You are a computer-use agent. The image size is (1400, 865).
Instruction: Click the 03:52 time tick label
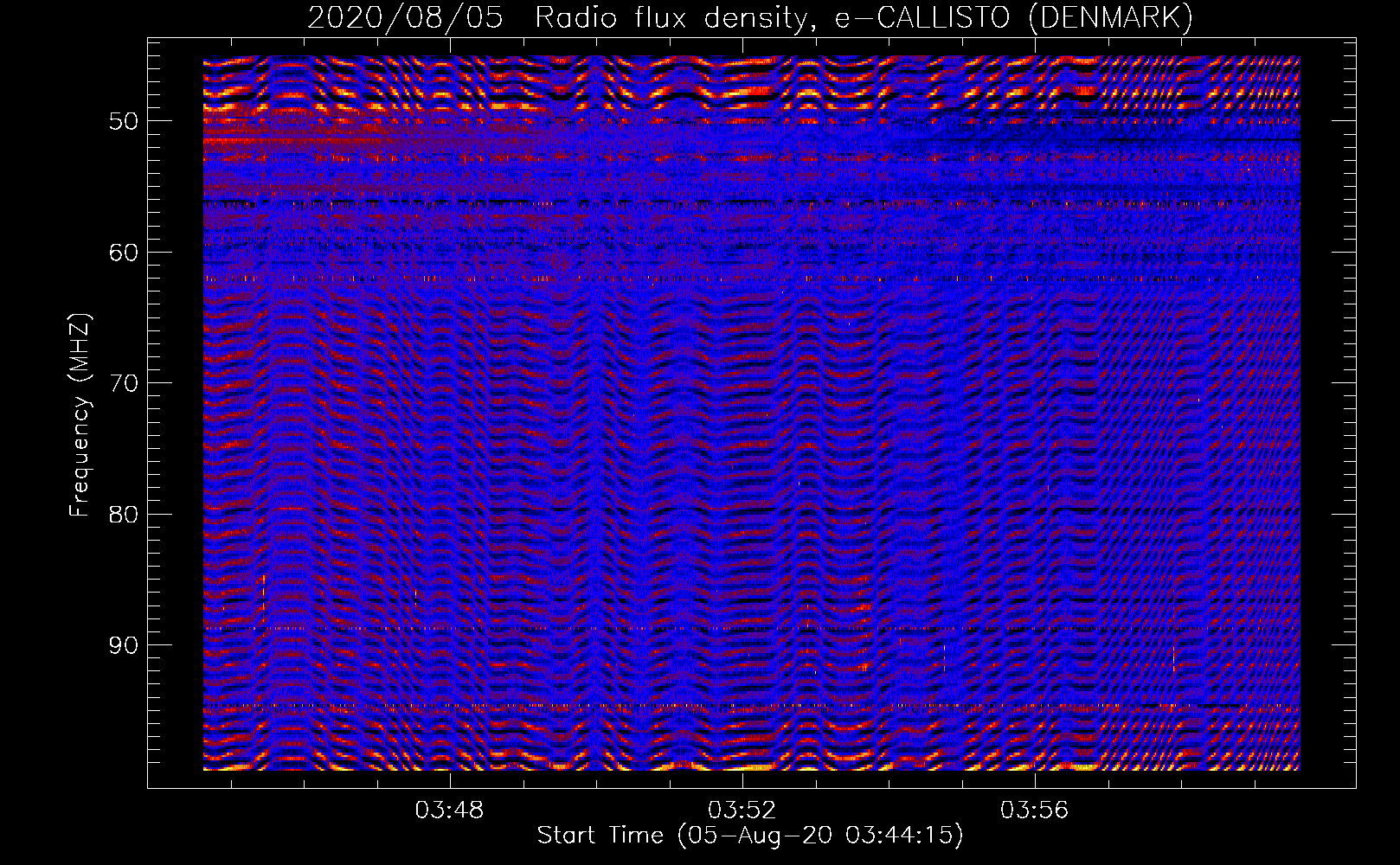pyautogui.click(x=742, y=811)
